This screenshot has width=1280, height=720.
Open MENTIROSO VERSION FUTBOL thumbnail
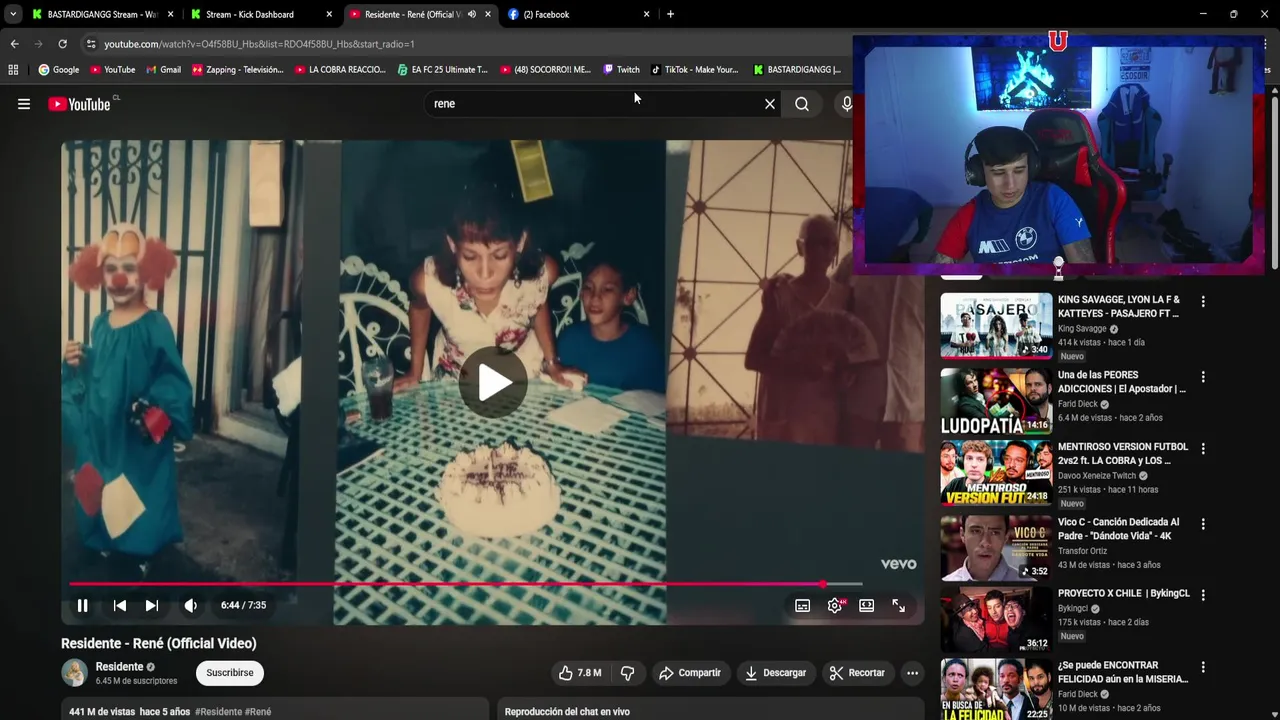996,473
